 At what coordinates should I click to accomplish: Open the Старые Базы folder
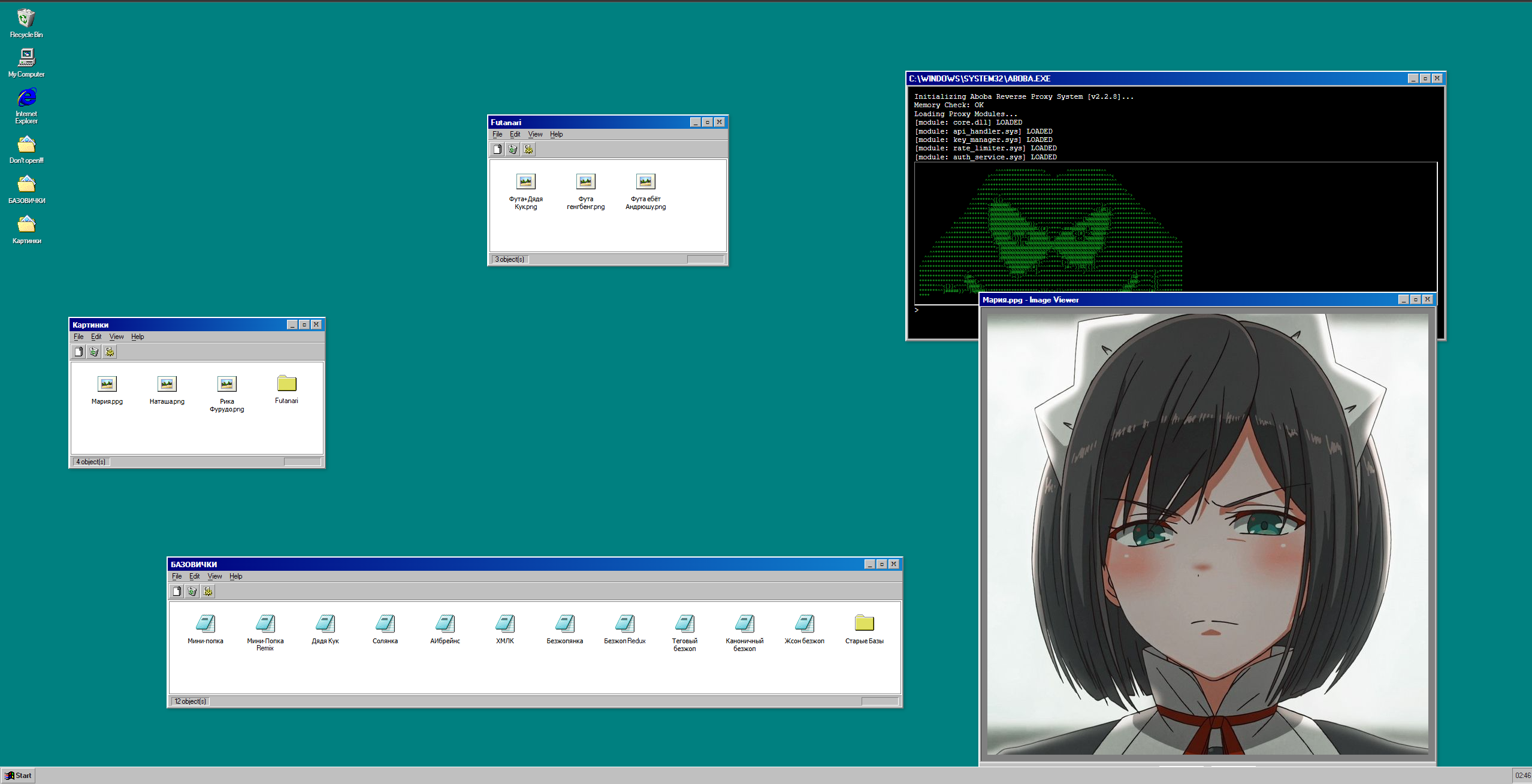pos(864,624)
